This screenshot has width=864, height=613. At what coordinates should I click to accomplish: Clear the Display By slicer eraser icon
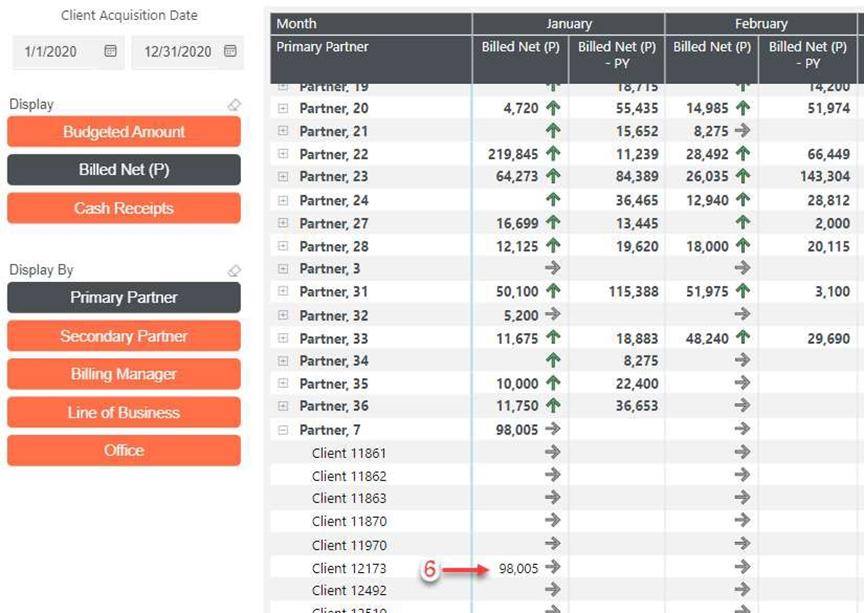[x=234, y=271]
